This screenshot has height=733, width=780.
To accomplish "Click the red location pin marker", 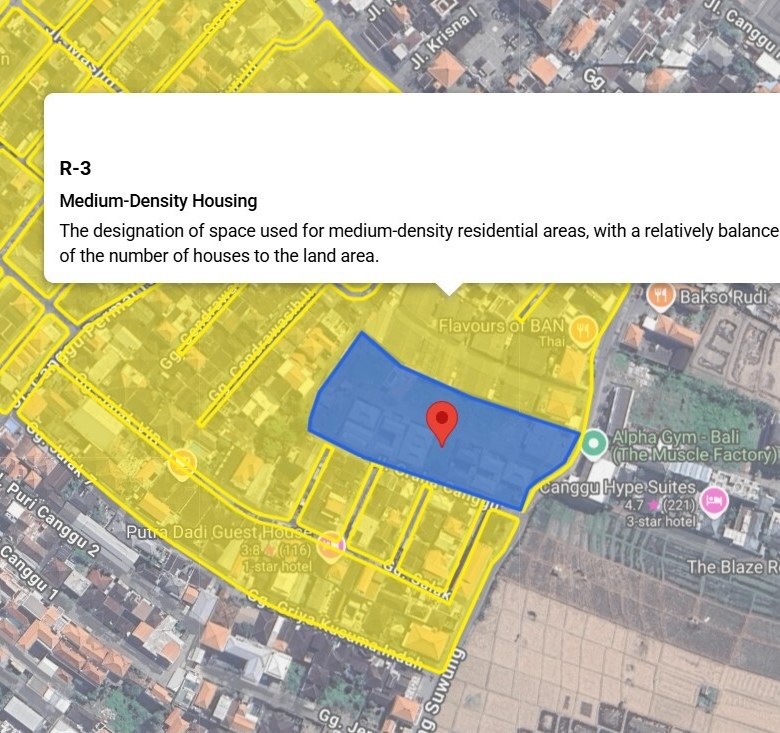I will tap(441, 422).
